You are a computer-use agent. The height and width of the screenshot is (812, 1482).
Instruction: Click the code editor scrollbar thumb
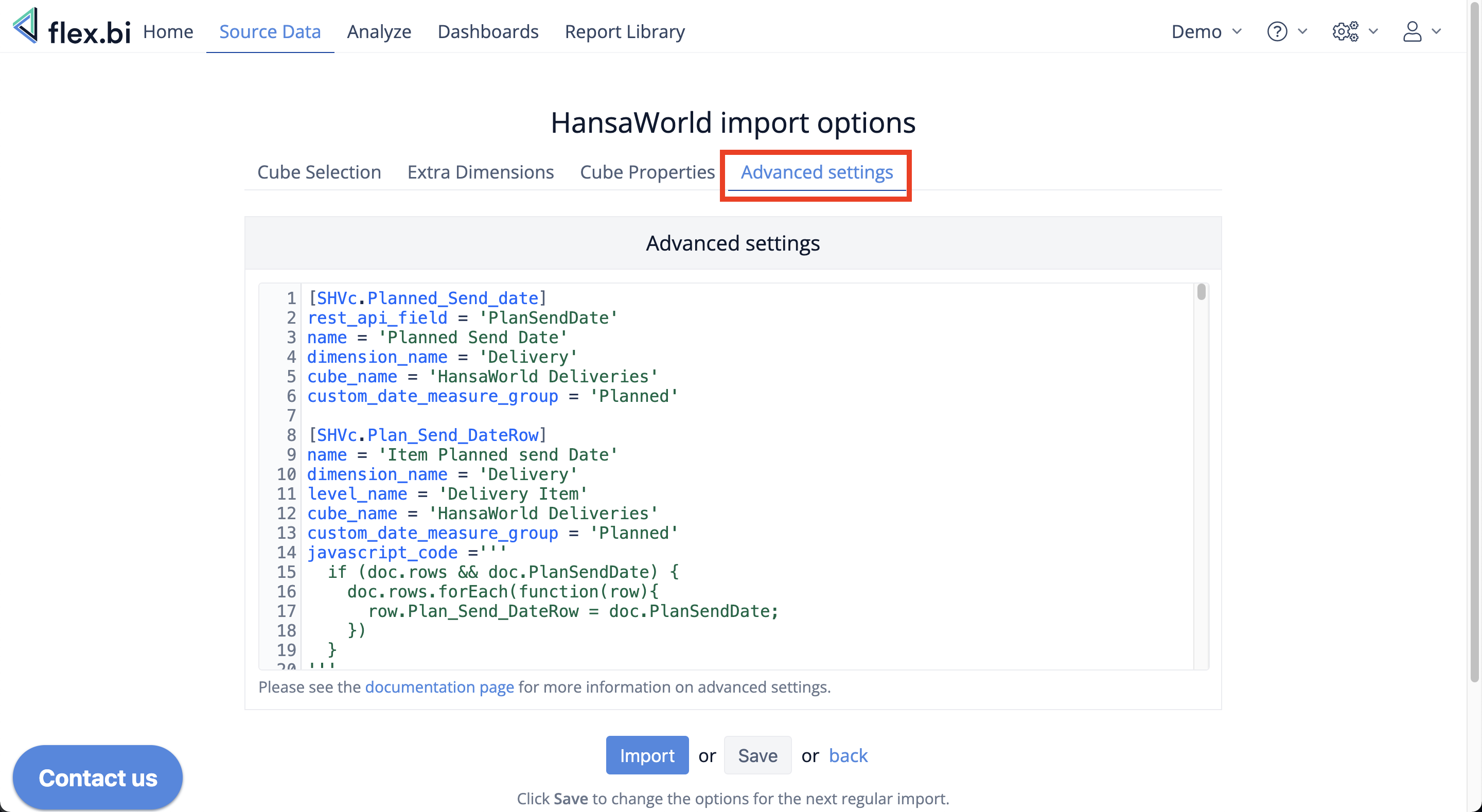pos(1201,292)
